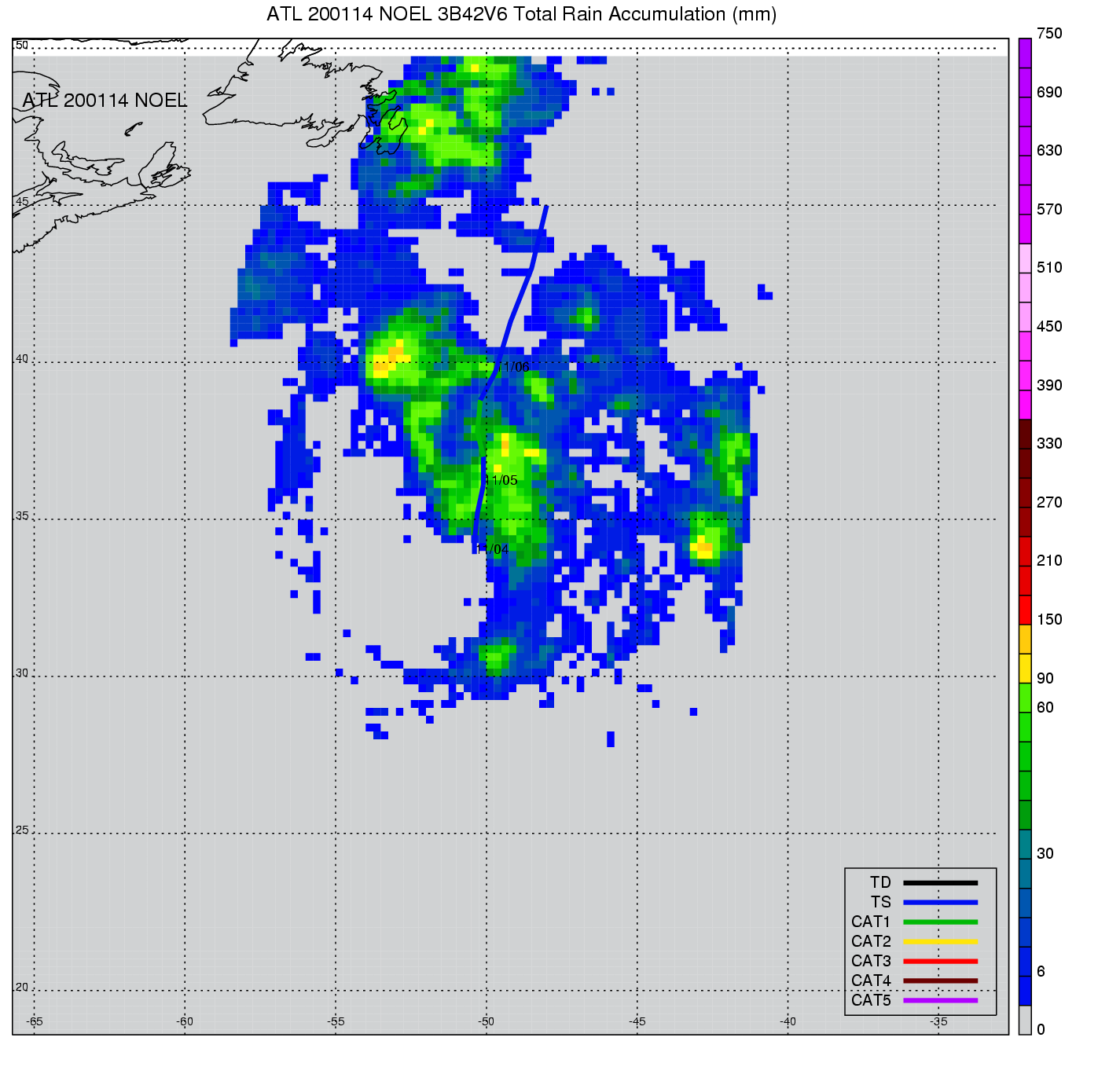Click the gray zero segment of the colorbar
The image size is (1120, 1074).
[x=1025, y=1021]
